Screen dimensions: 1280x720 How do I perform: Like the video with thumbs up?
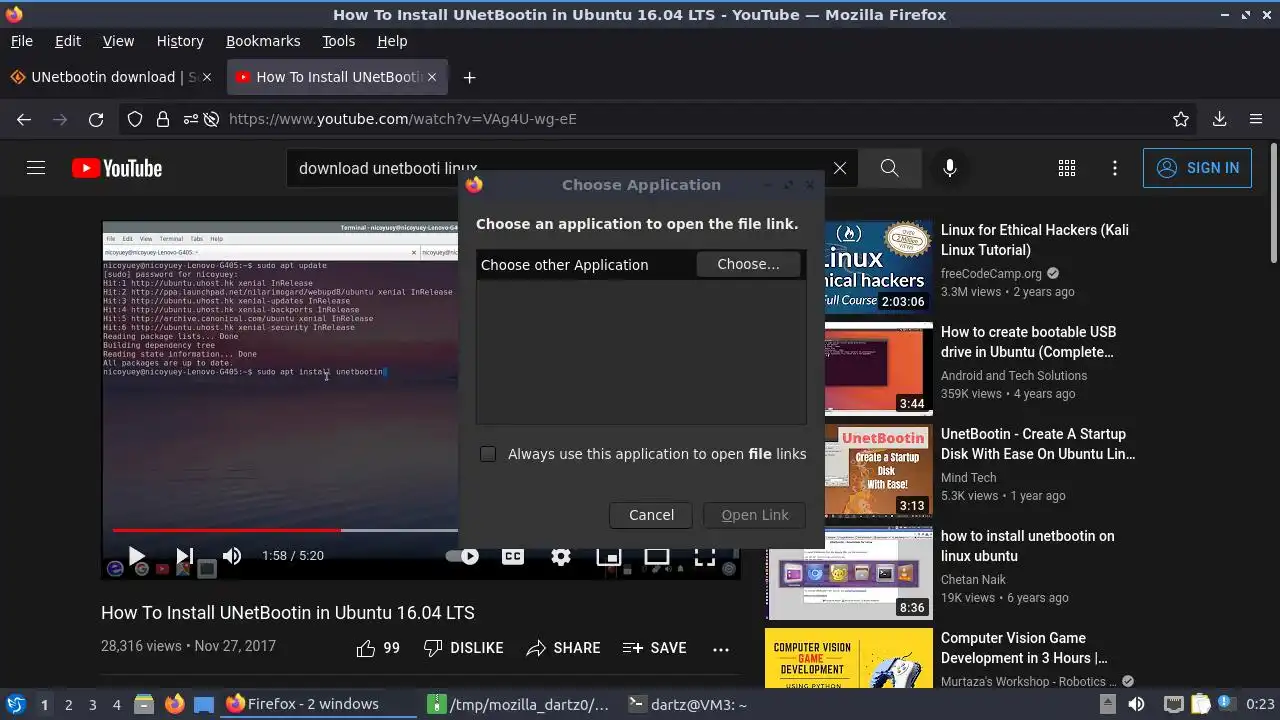378,648
